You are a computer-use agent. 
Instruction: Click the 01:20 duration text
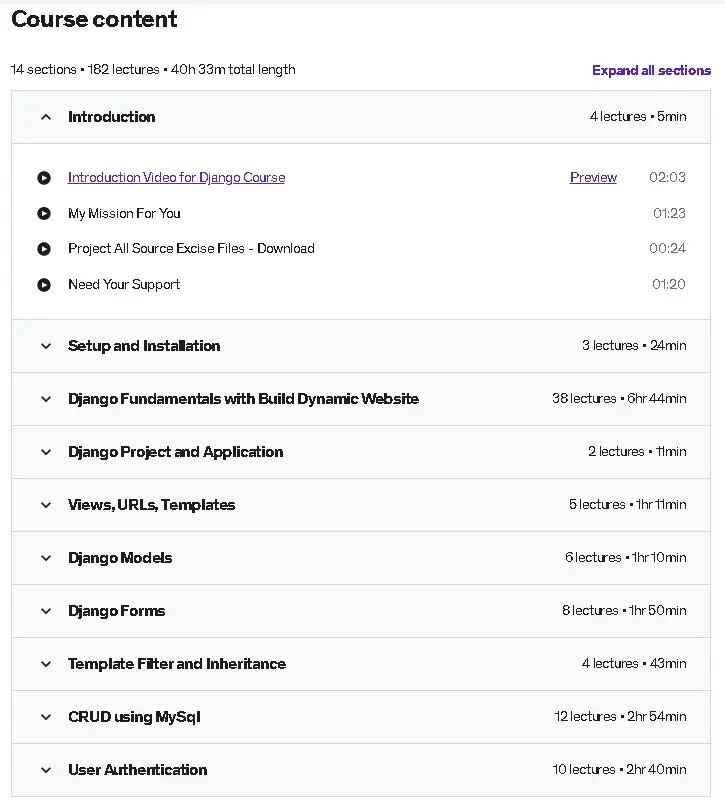coord(669,284)
